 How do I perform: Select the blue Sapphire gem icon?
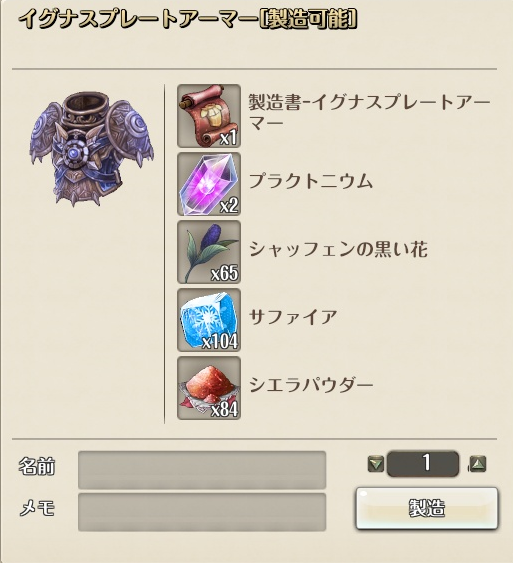pos(209,320)
